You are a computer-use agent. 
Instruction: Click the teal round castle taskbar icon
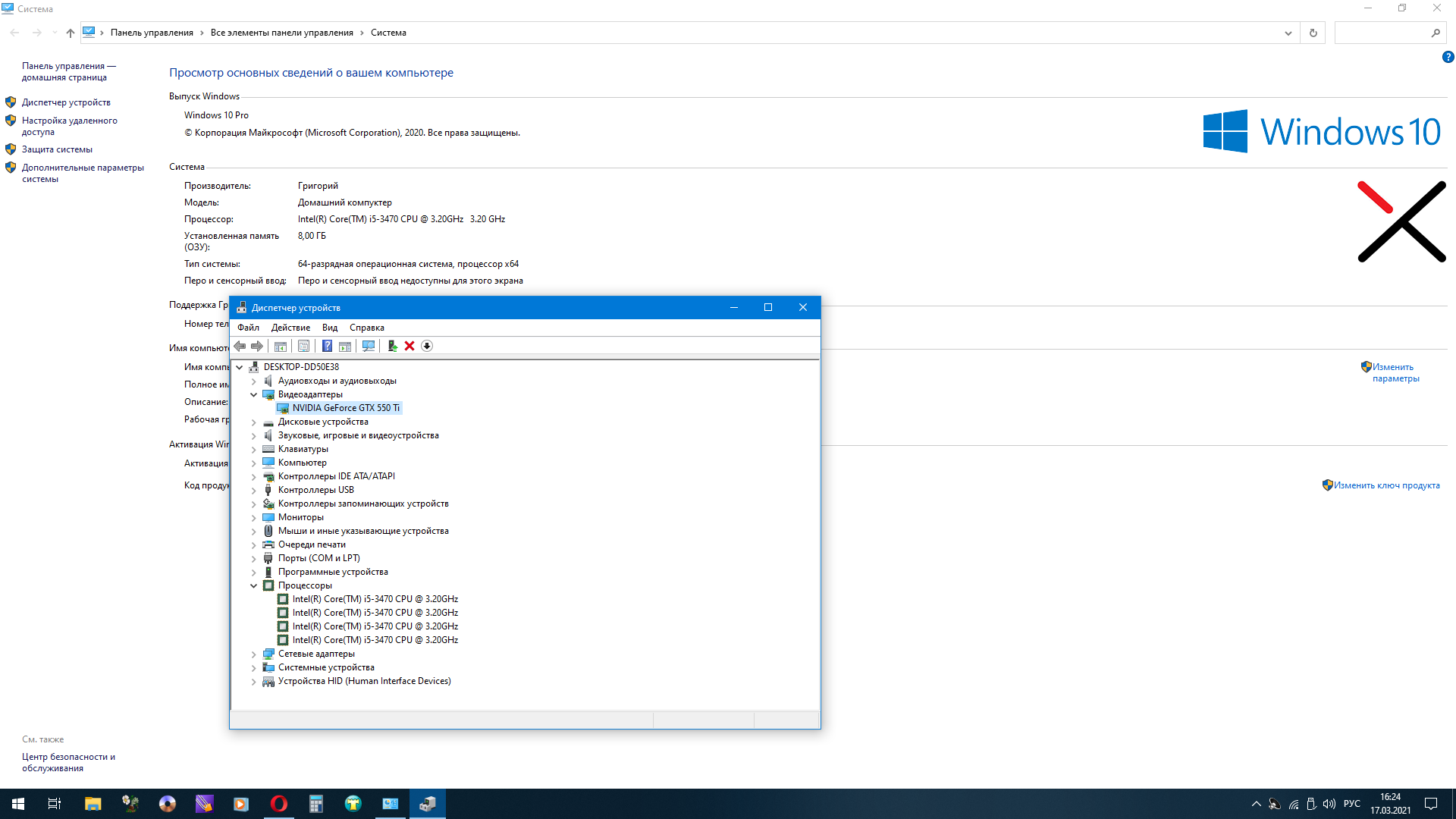[353, 804]
